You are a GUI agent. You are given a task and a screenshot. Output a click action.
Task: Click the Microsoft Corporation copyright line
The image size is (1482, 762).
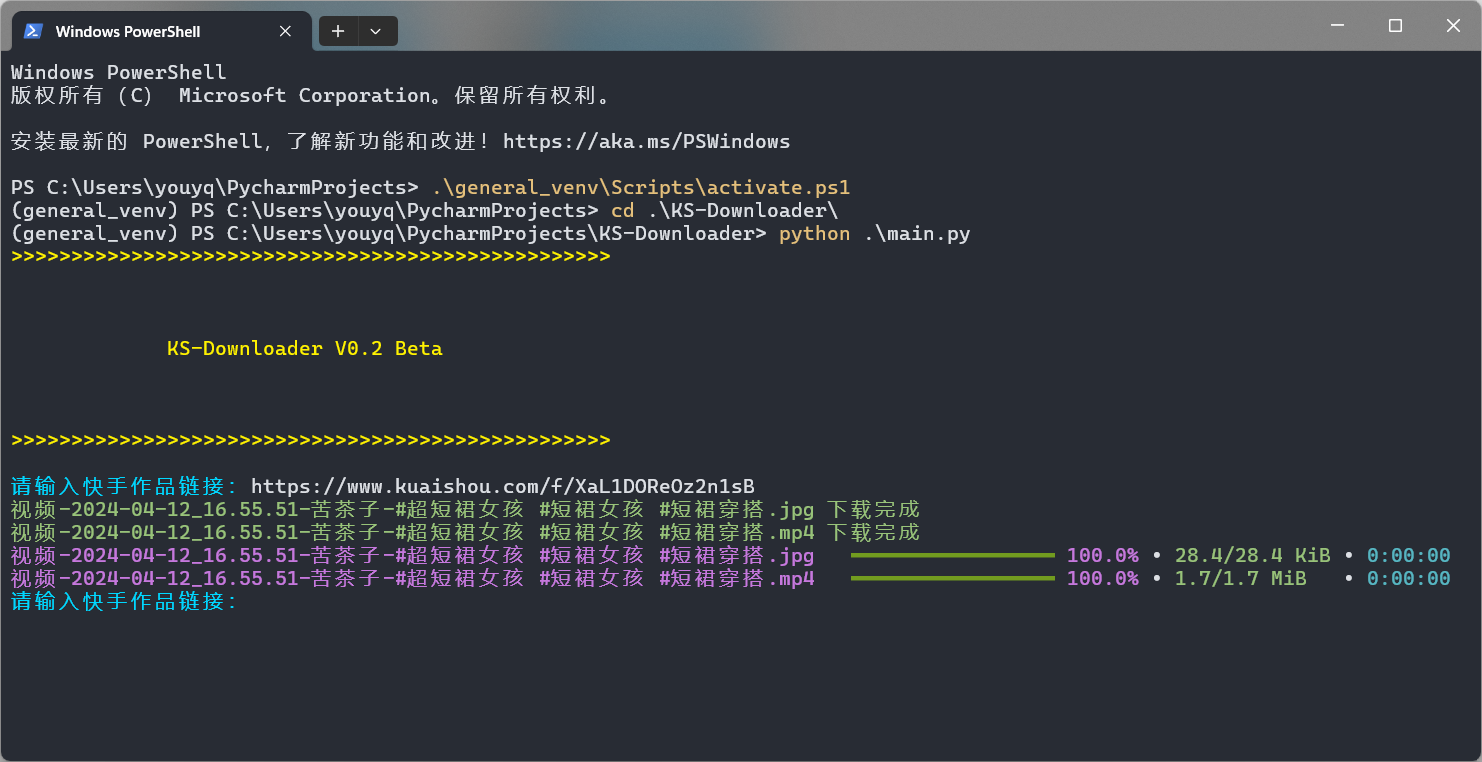(x=311, y=95)
